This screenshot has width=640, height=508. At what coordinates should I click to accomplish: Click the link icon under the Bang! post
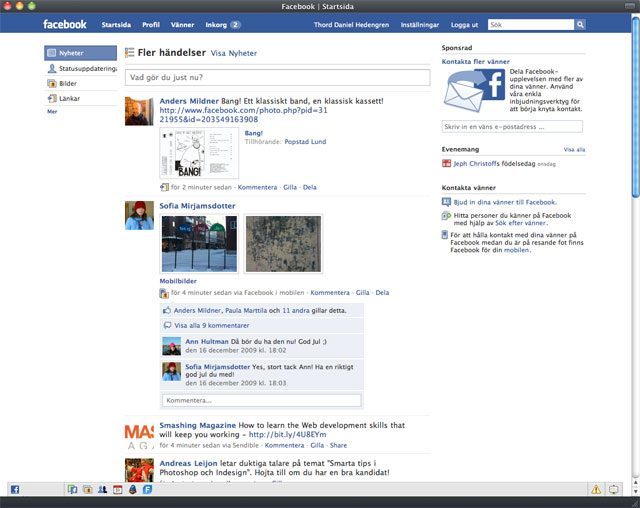[164, 187]
